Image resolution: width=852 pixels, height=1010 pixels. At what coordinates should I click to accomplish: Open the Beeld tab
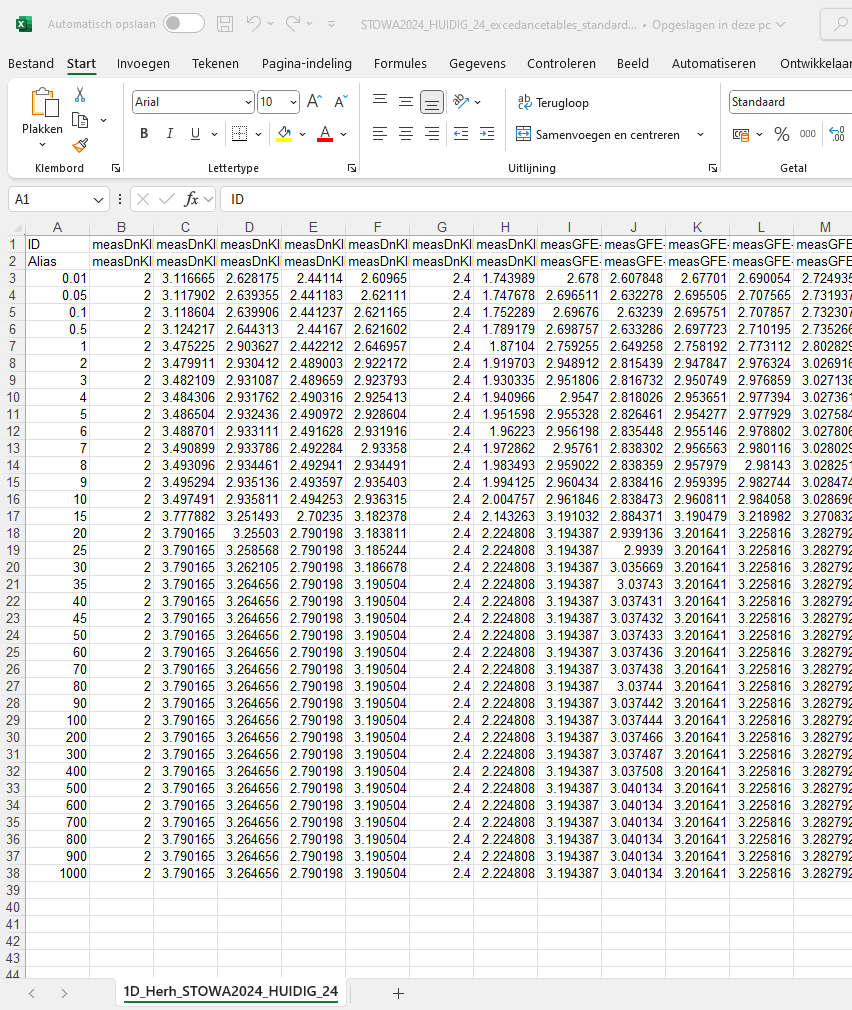[632, 63]
